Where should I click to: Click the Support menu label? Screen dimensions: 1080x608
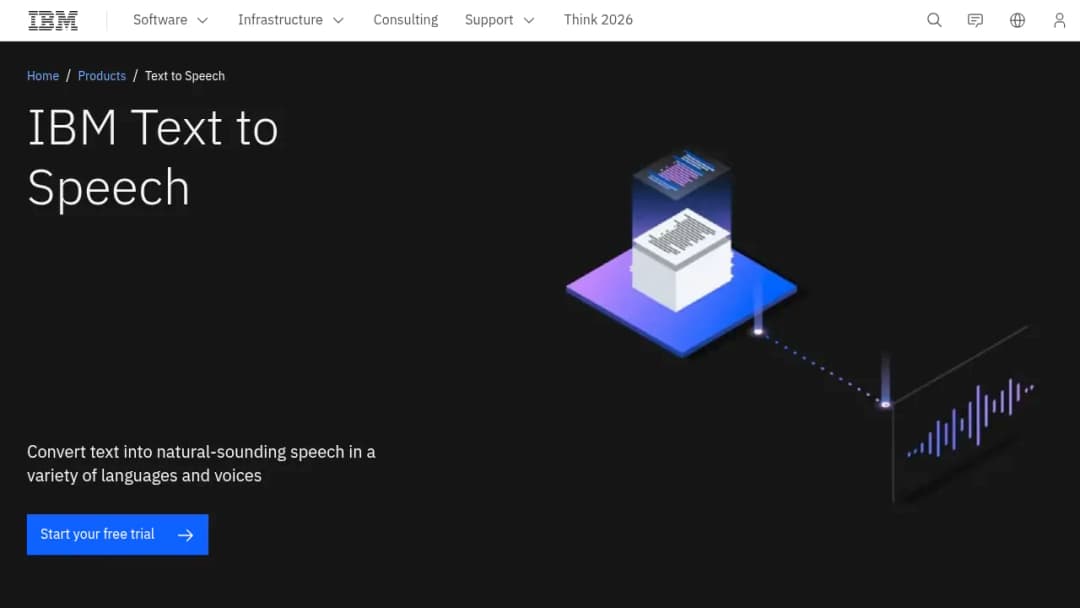tap(489, 20)
